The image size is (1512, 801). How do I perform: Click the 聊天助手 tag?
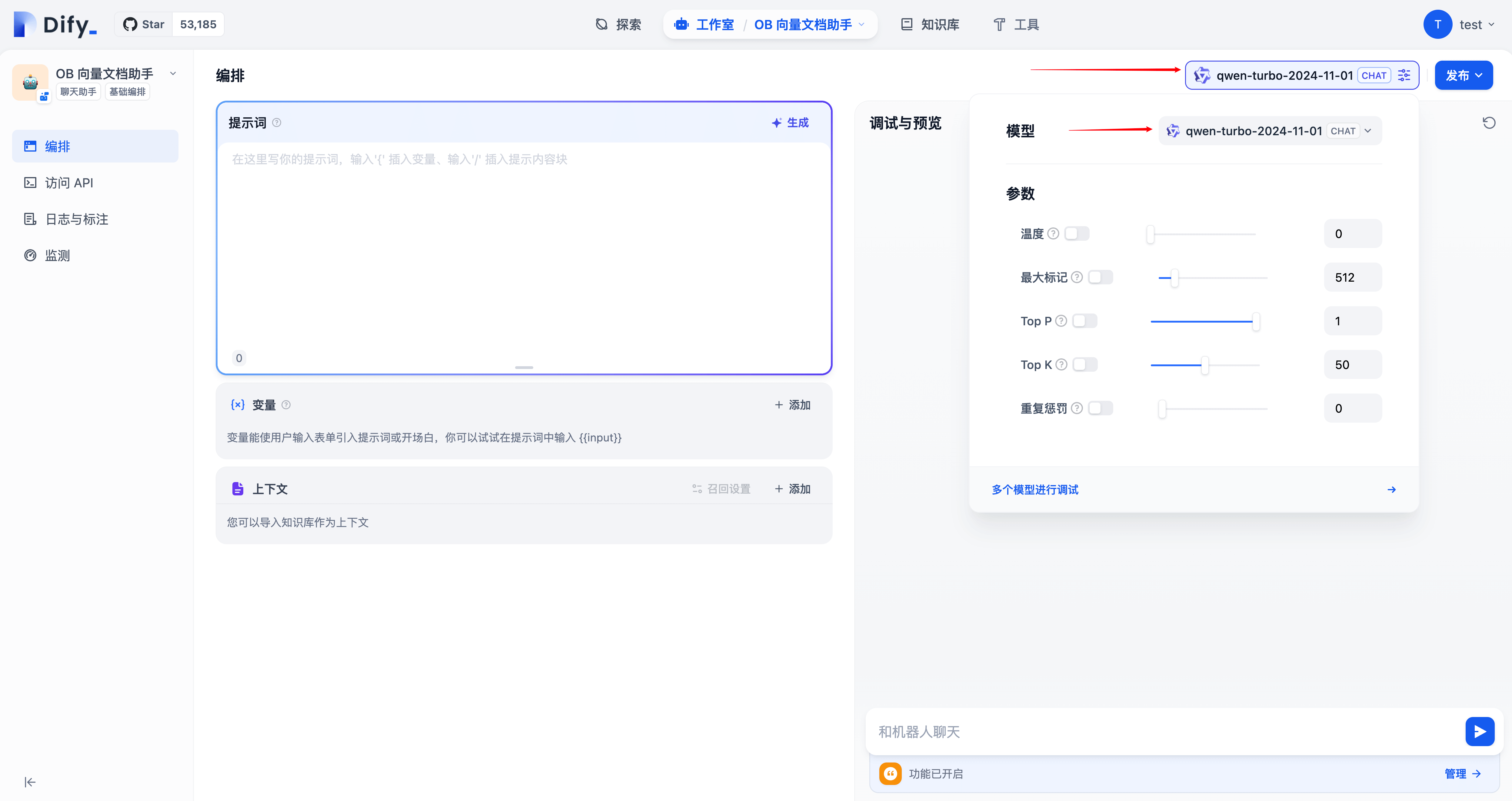point(78,92)
